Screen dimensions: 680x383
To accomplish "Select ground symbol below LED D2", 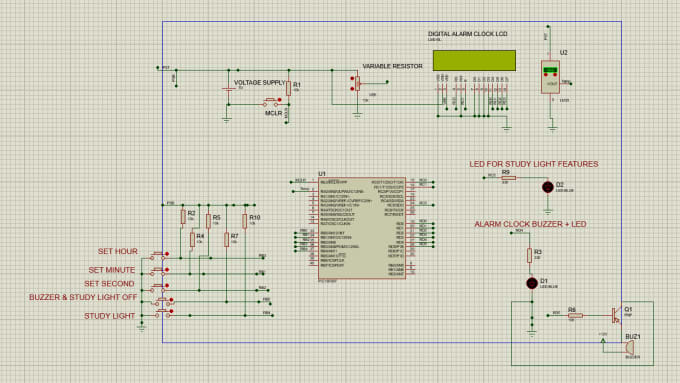I will [548, 212].
